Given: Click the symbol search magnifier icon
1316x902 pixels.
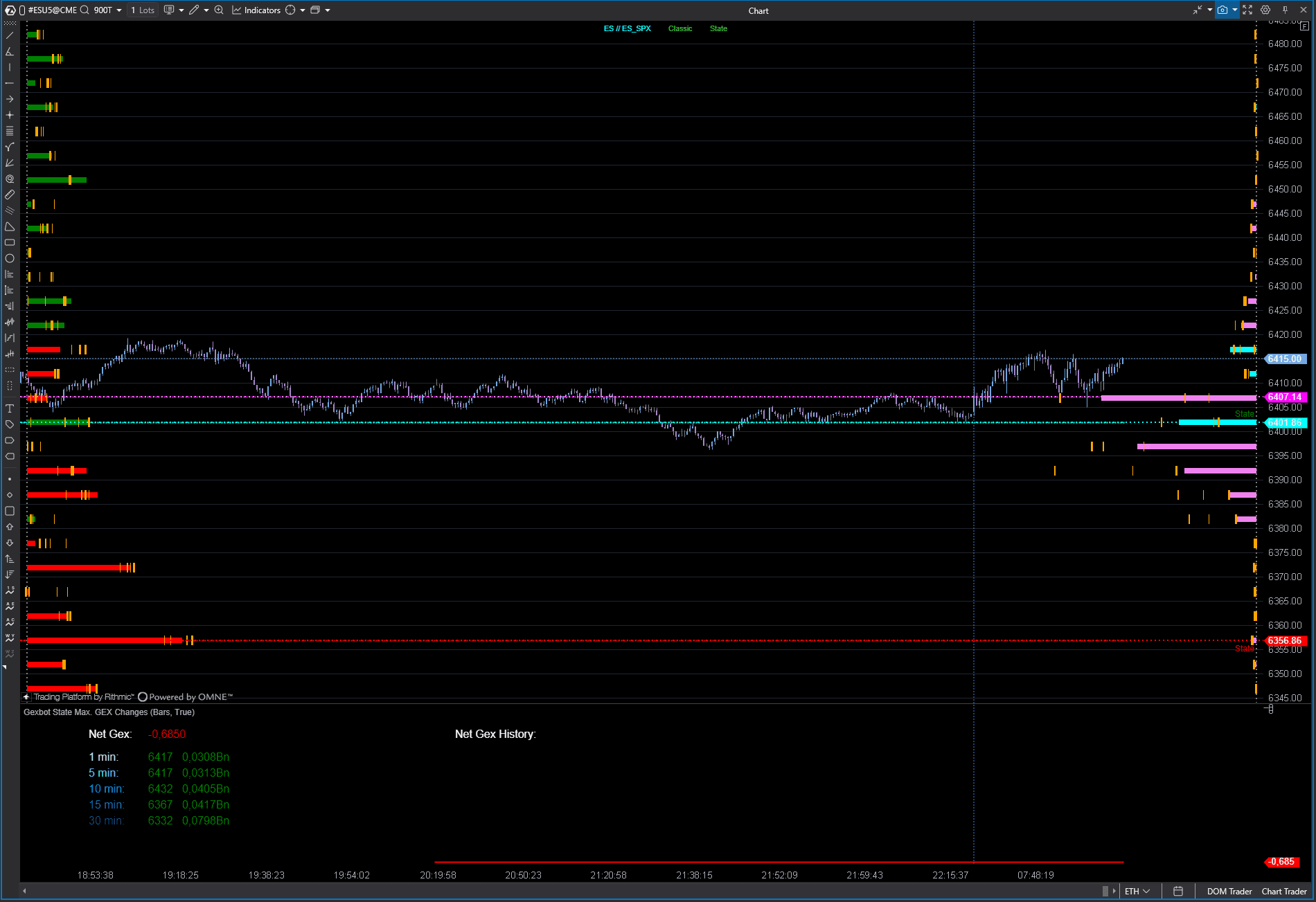Looking at the screenshot, I should coord(85,10).
